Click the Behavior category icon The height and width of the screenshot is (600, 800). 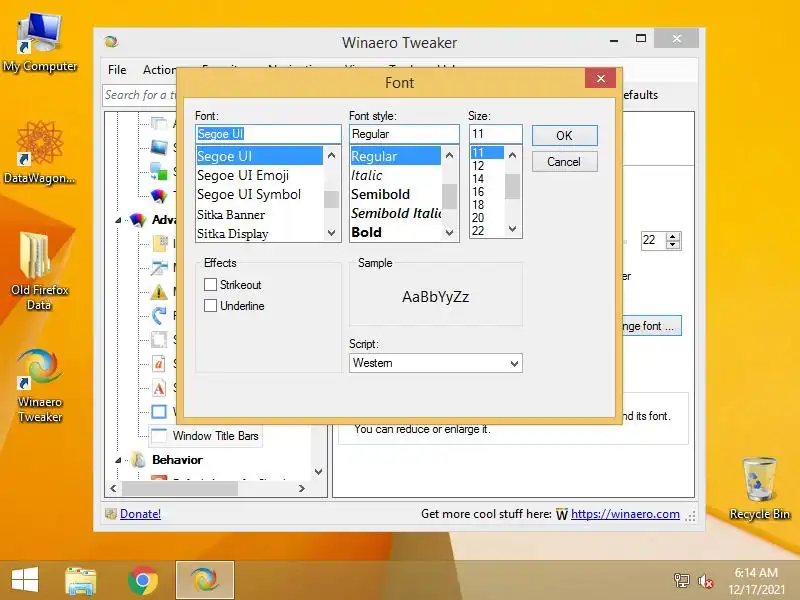(138, 460)
